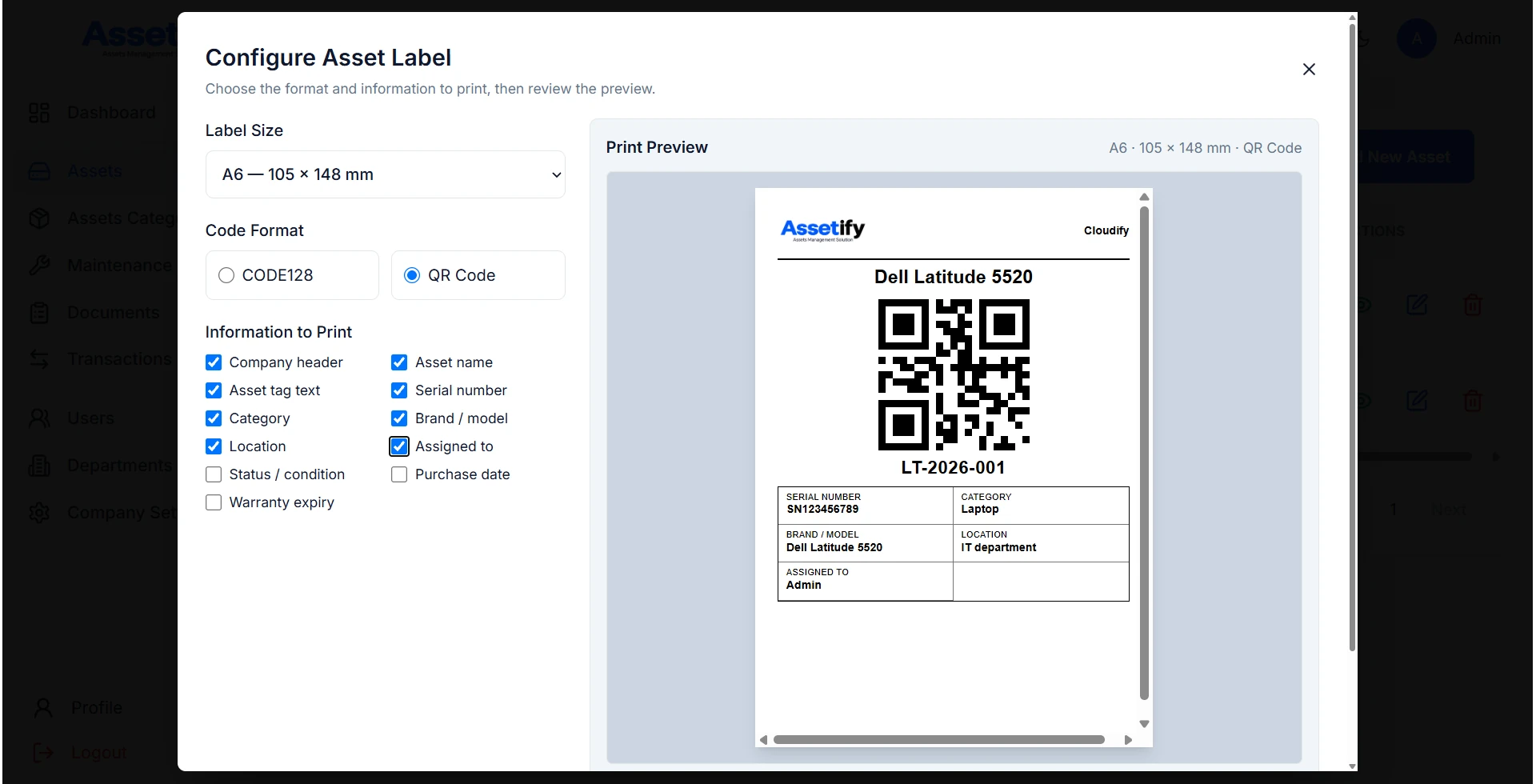This screenshot has width=1536, height=784.
Task: Uncheck the Category checkbox
Action: 214,418
